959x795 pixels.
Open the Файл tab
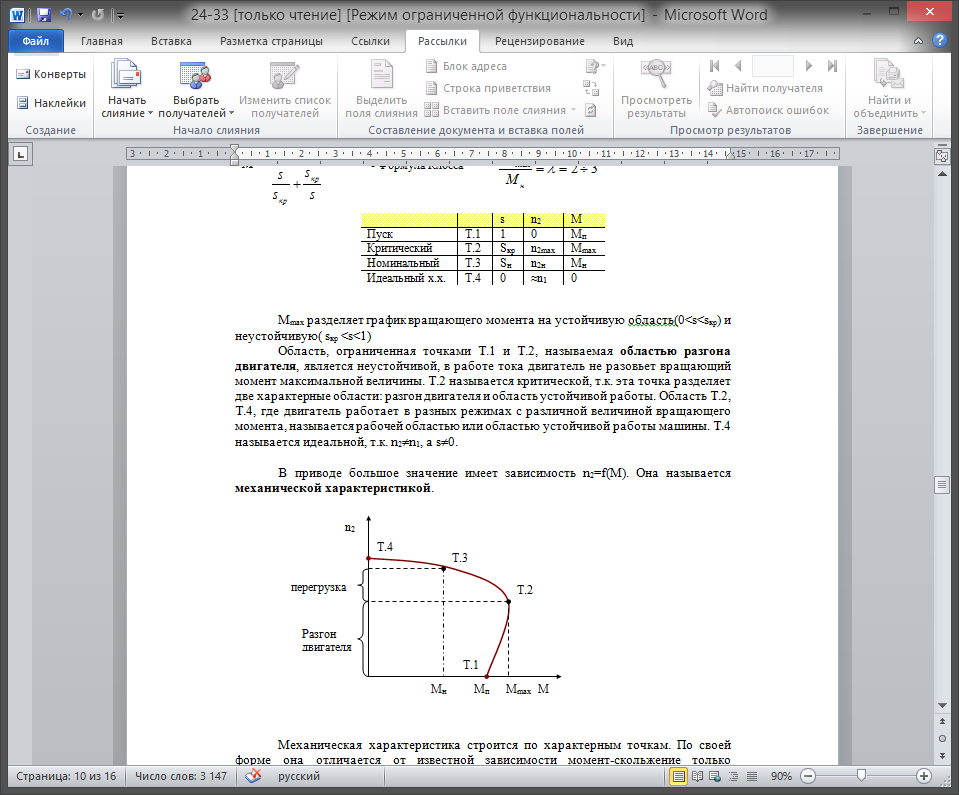point(35,41)
